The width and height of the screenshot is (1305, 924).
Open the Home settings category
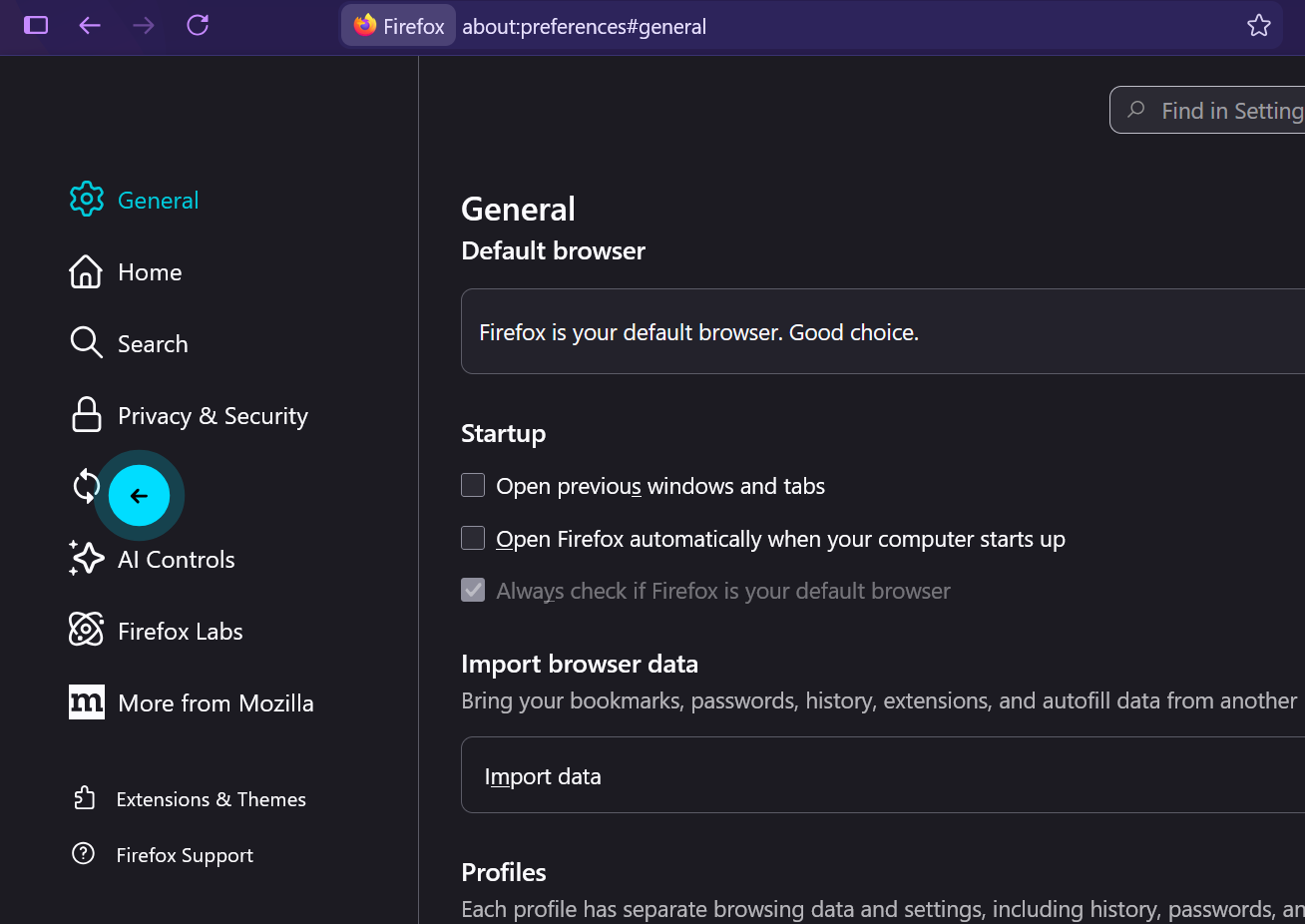tap(149, 272)
